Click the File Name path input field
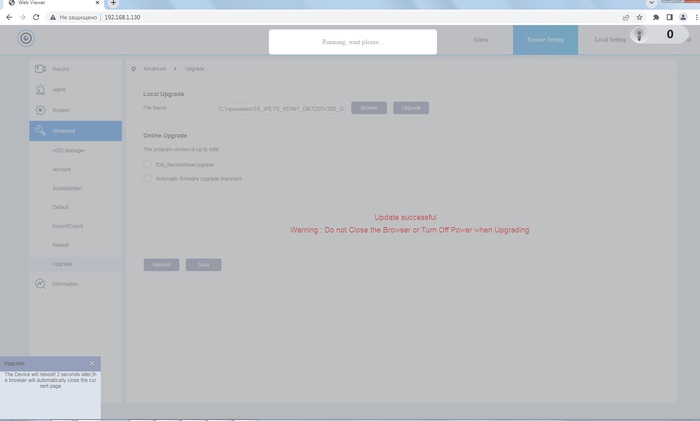700x421 pixels. [281, 108]
